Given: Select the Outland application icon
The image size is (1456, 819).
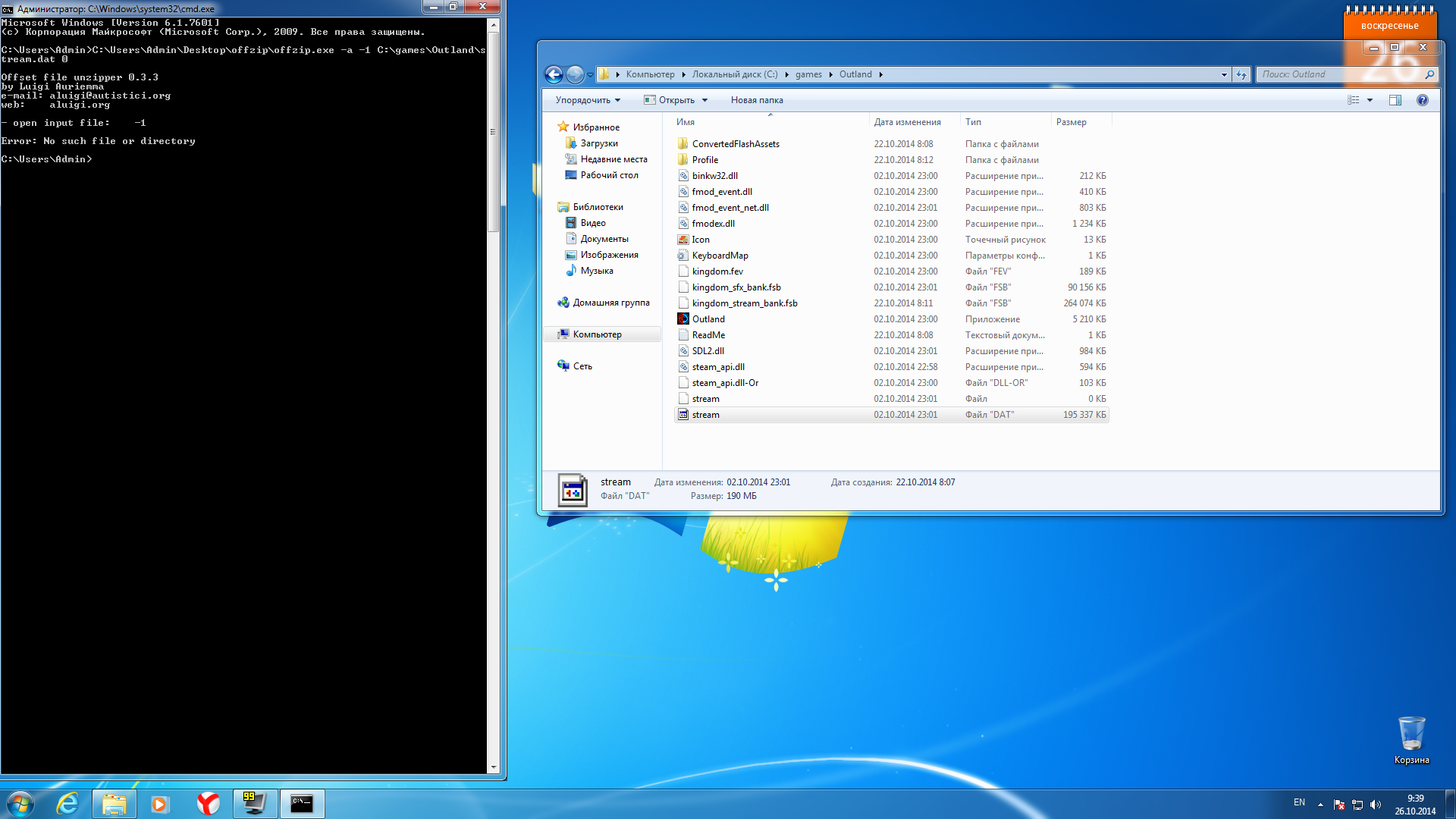Looking at the screenshot, I should click(x=683, y=319).
